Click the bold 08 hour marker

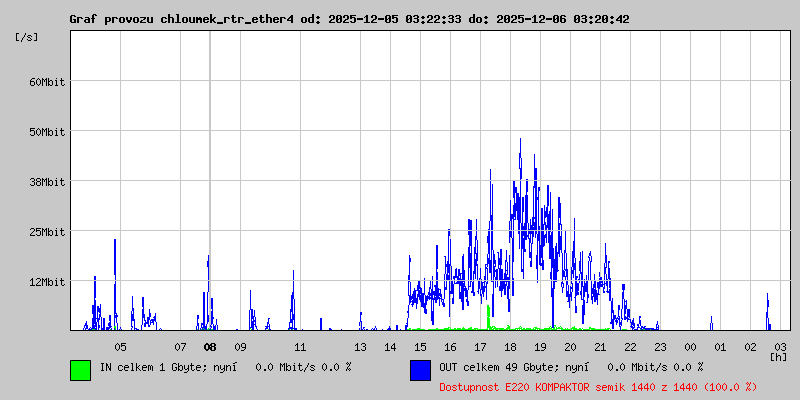pos(210,347)
